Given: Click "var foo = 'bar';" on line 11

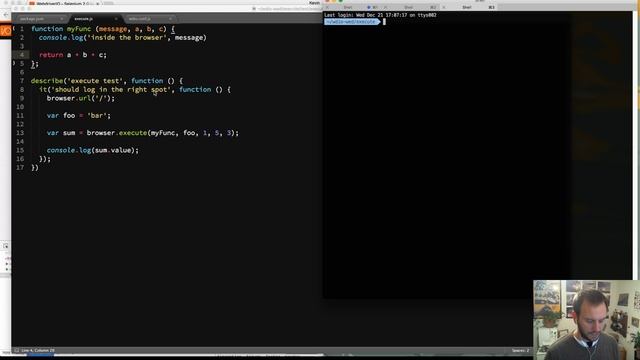Looking at the screenshot, I should point(79,116).
